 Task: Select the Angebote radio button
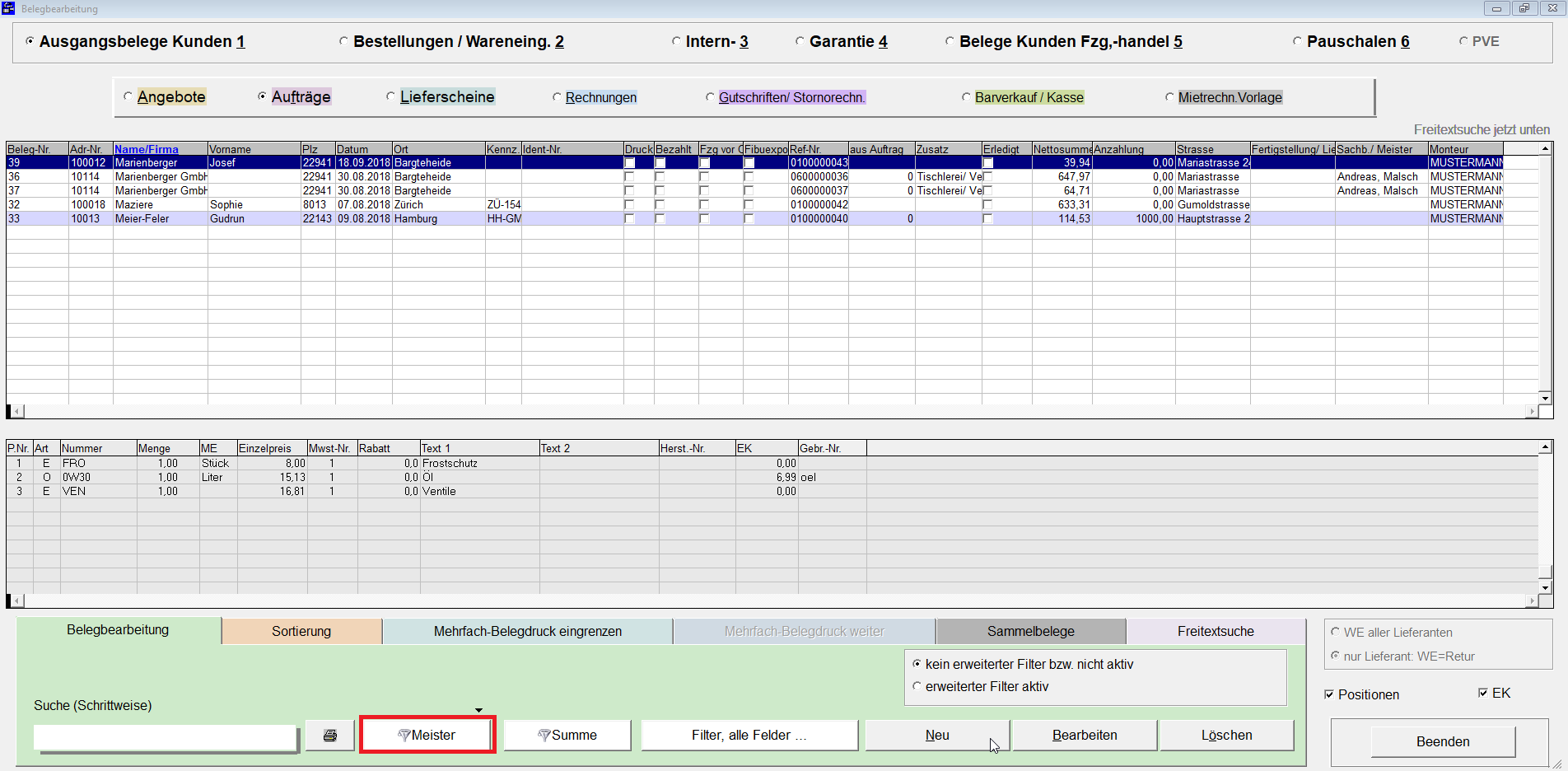click(128, 96)
